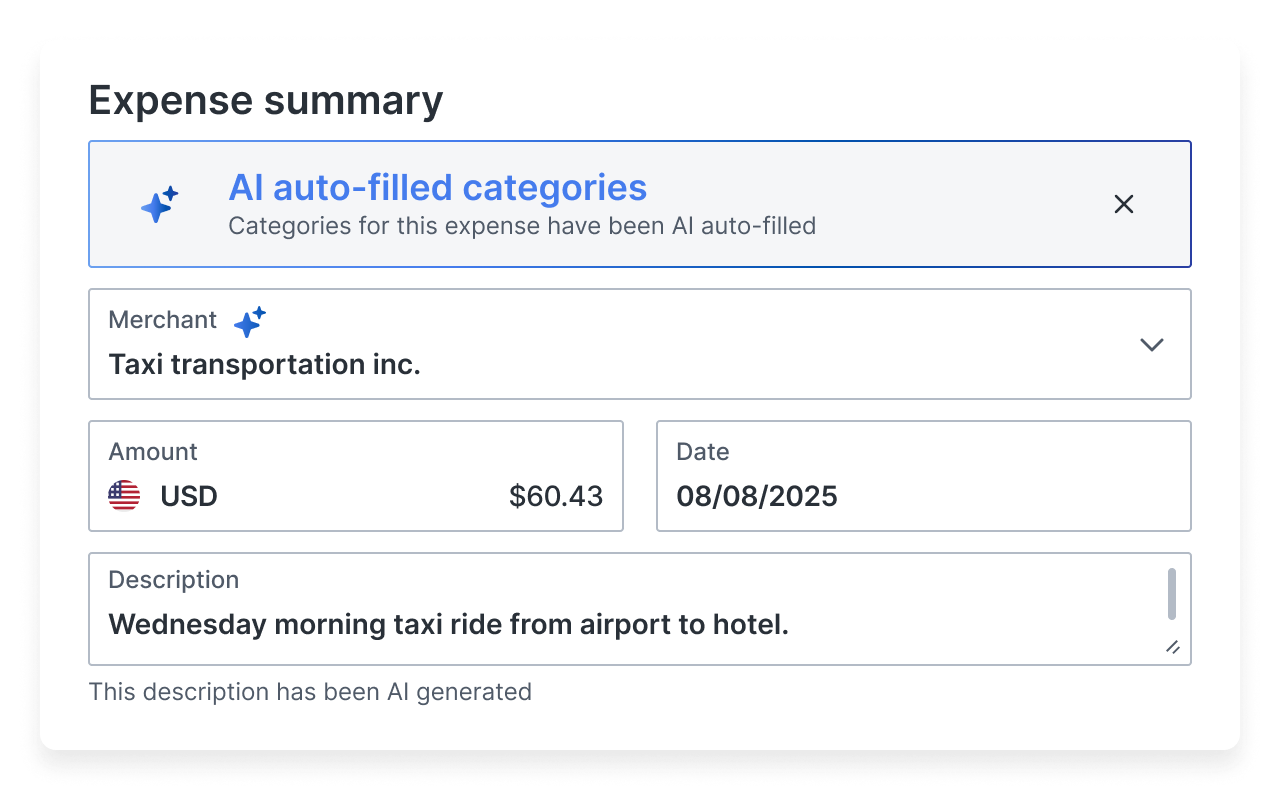Click the Description textarea resize handle

[x=1173, y=647]
